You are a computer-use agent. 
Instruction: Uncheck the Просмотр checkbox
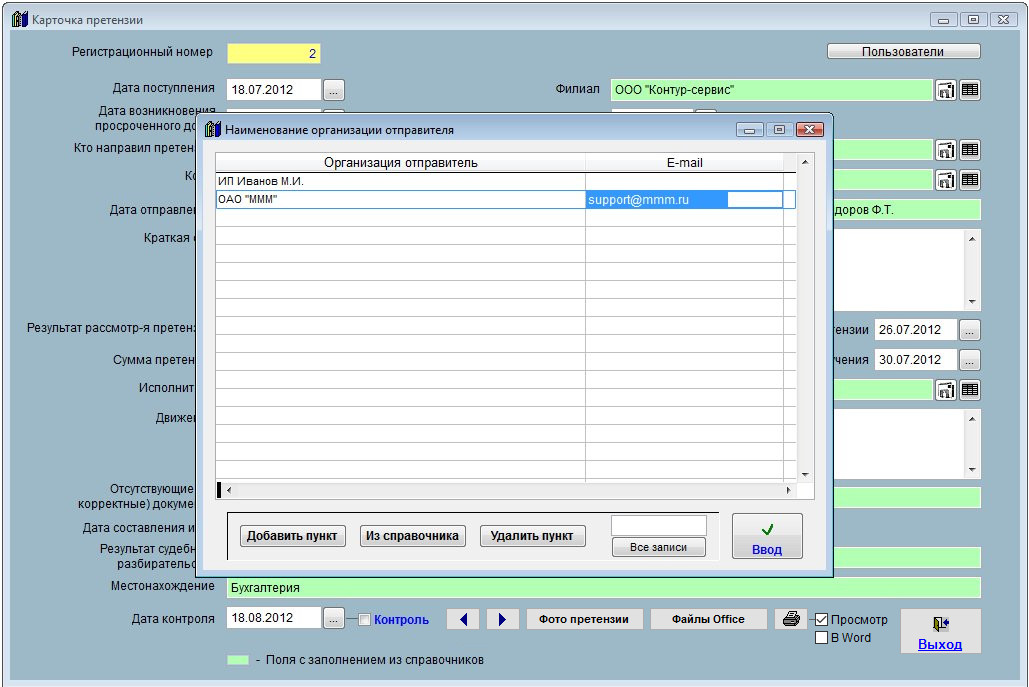coord(822,619)
